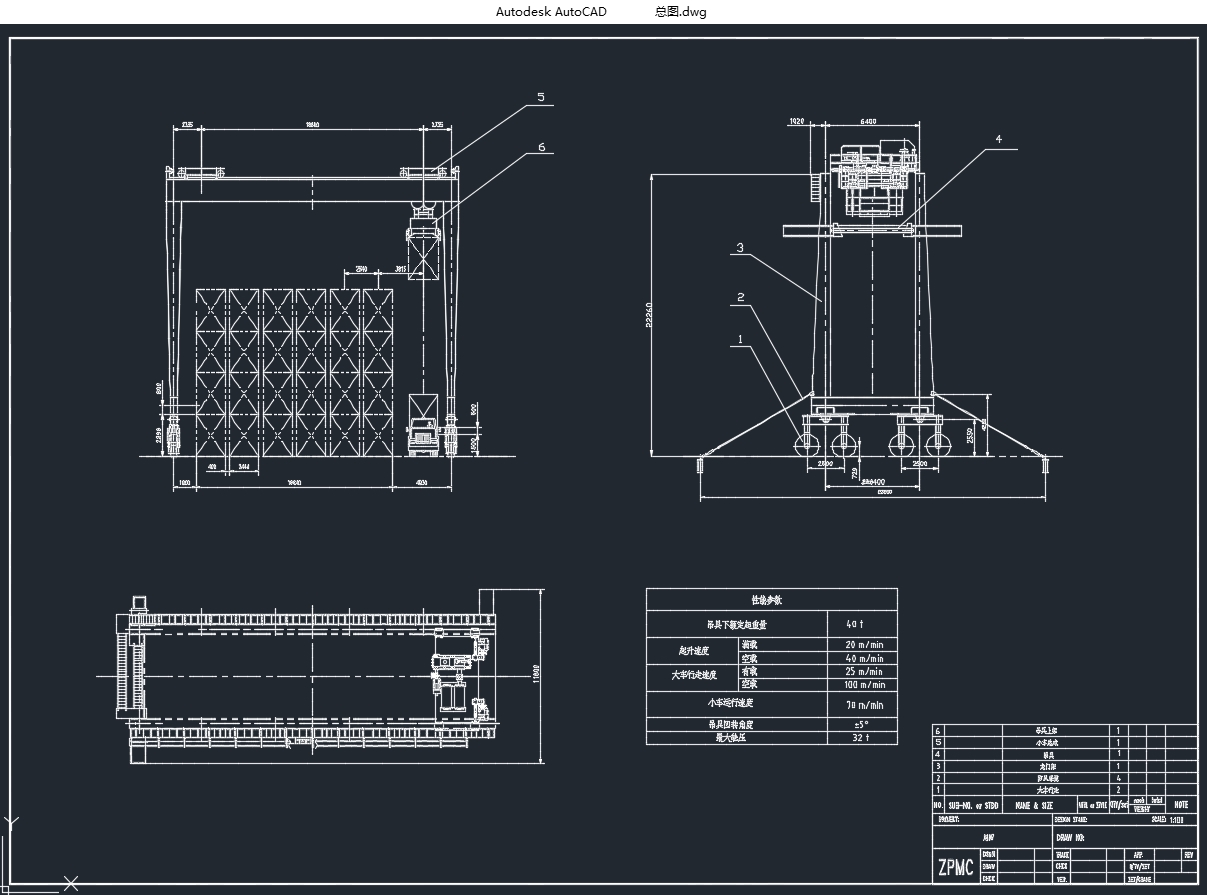Viewport: 1207px width, 895px height.
Task: Click the callout number 1 label
Action: coord(740,340)
